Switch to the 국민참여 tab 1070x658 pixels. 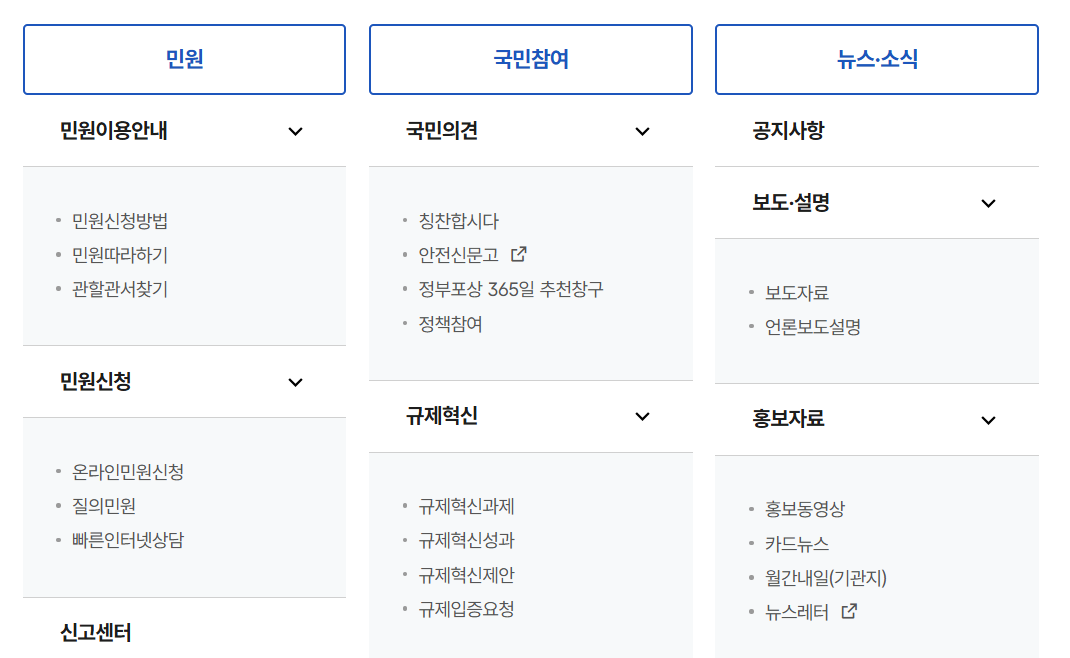[531, 59]
